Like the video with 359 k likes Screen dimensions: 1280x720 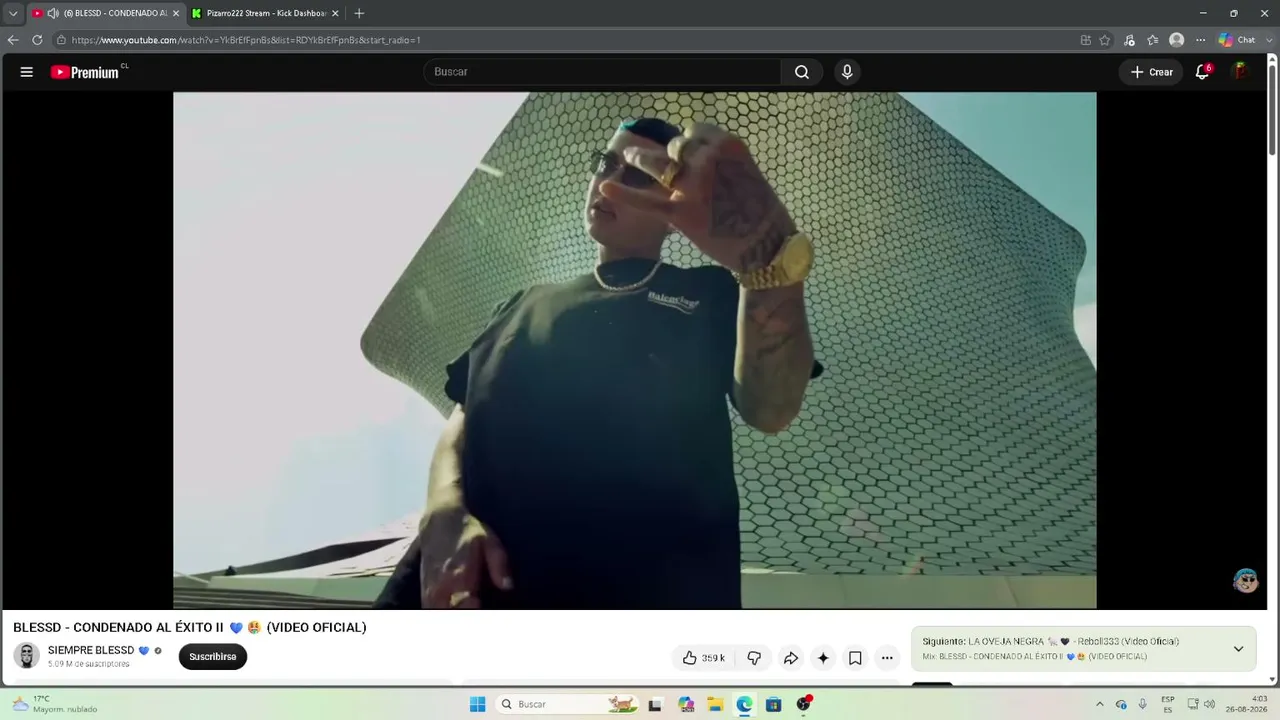704,658
